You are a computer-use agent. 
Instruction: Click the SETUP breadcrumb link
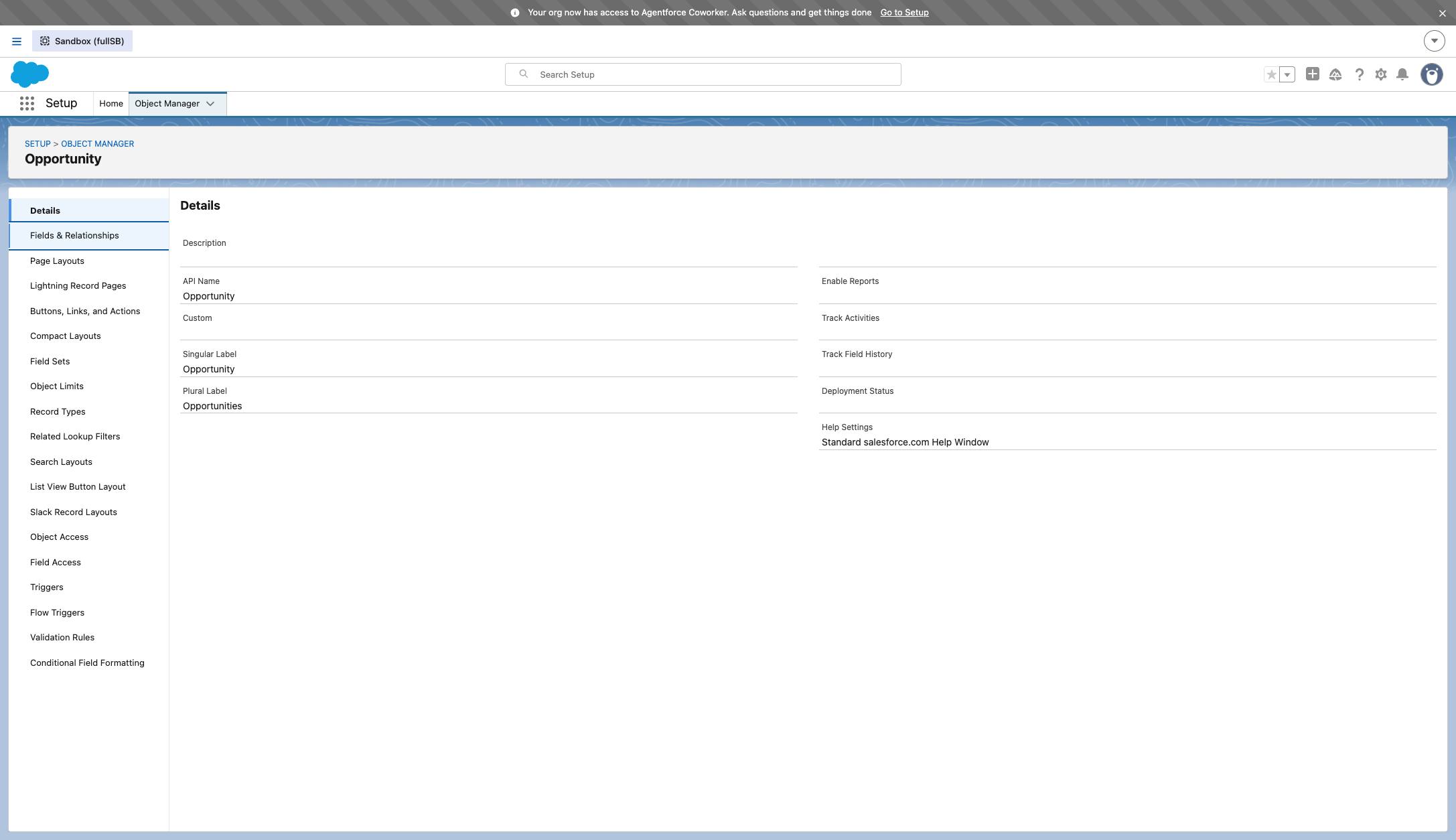click(38, 144)
